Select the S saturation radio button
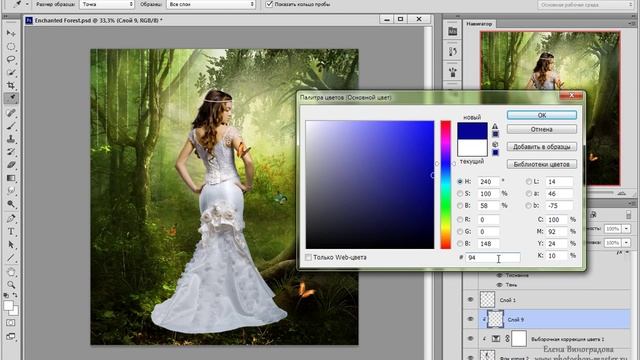This screenshot has width=640, height=360. pos(460,193)
